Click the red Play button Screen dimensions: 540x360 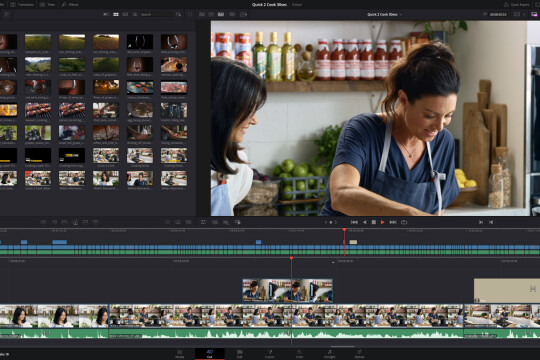pyautogui.click(x=383, y=222)
